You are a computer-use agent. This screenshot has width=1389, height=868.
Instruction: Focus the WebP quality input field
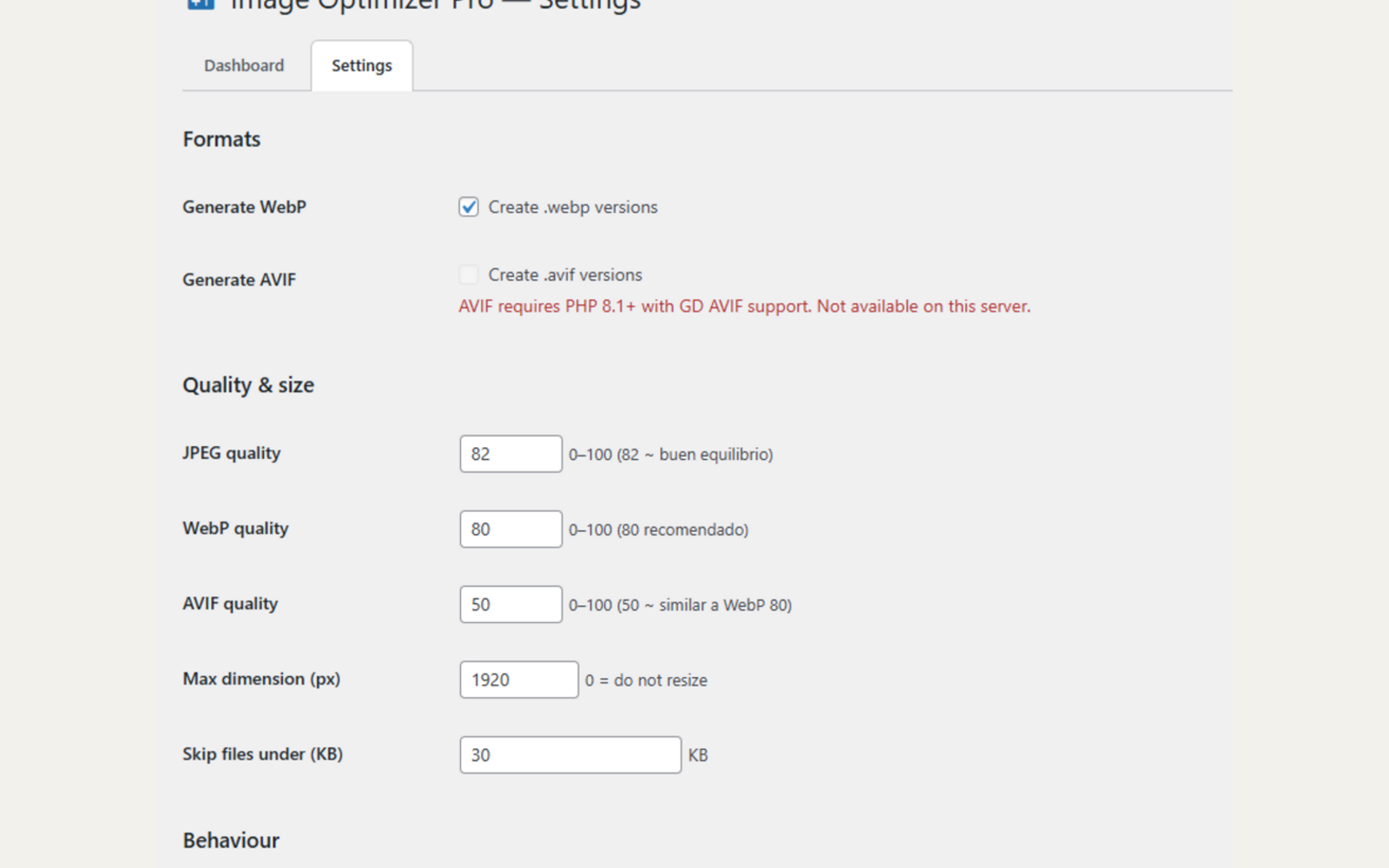click(x=511, y=529)
